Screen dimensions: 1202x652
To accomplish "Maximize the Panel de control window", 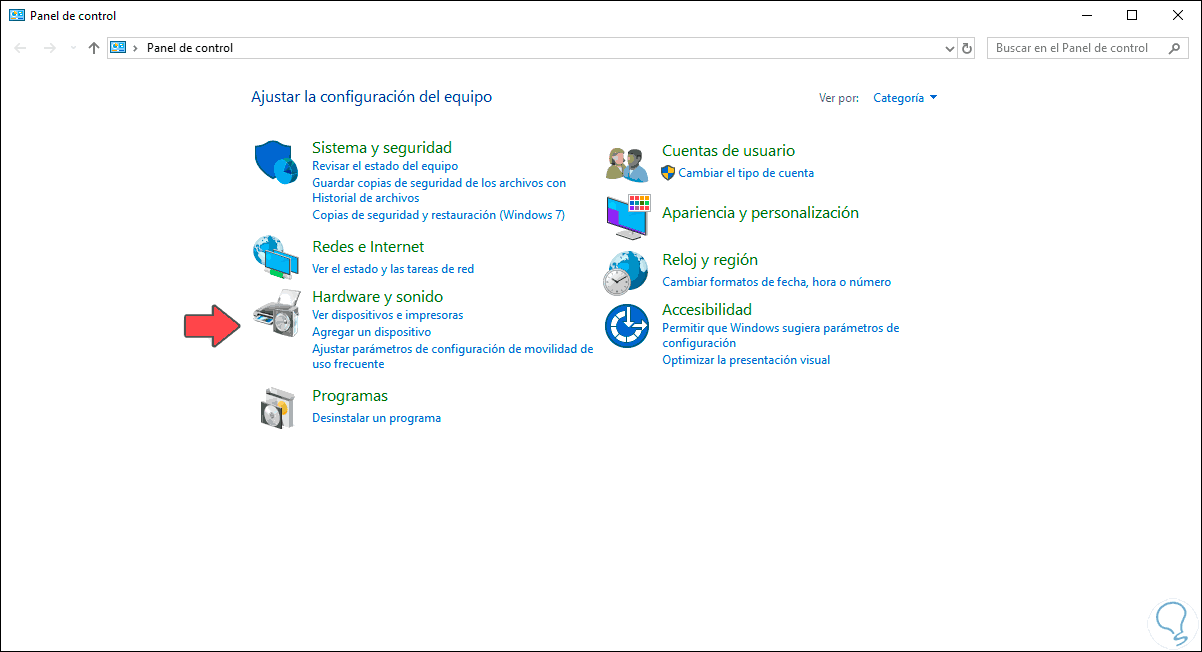I will tap(1132, 15).
